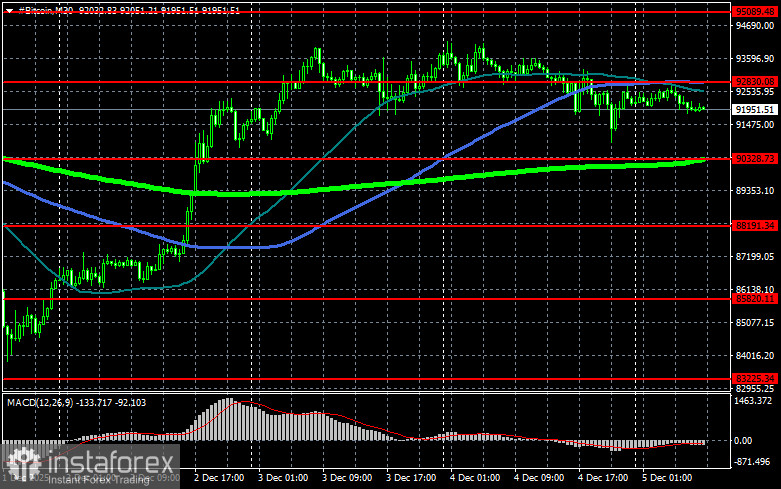Click the 4 Dec 09:00 time label
Image resolution: width=781 pixels, height=489 pixels.
click(x=539, y=478)
